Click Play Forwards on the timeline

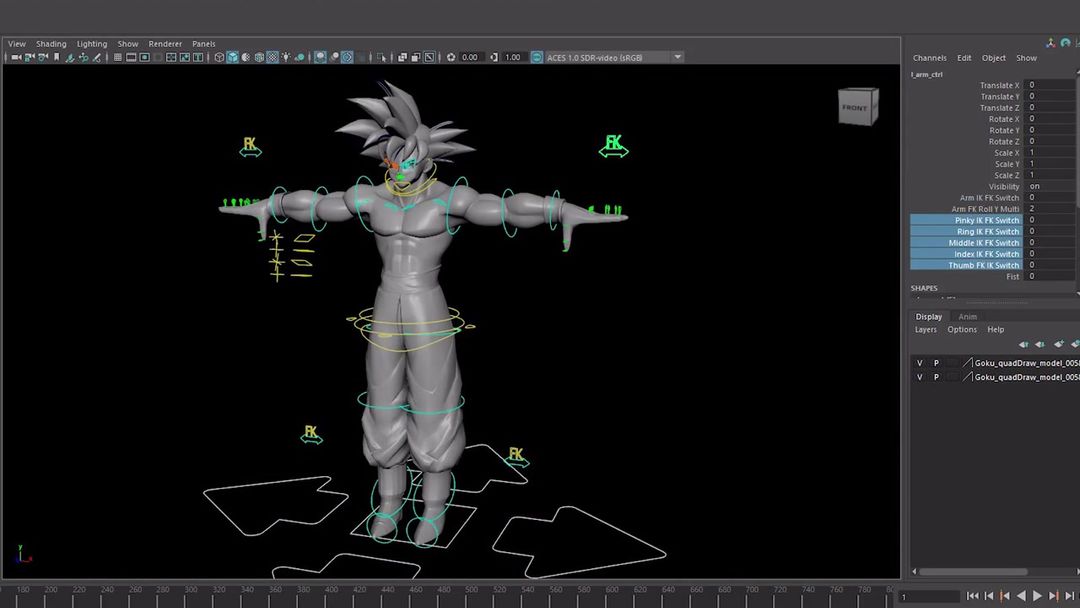pos(1037,596)
